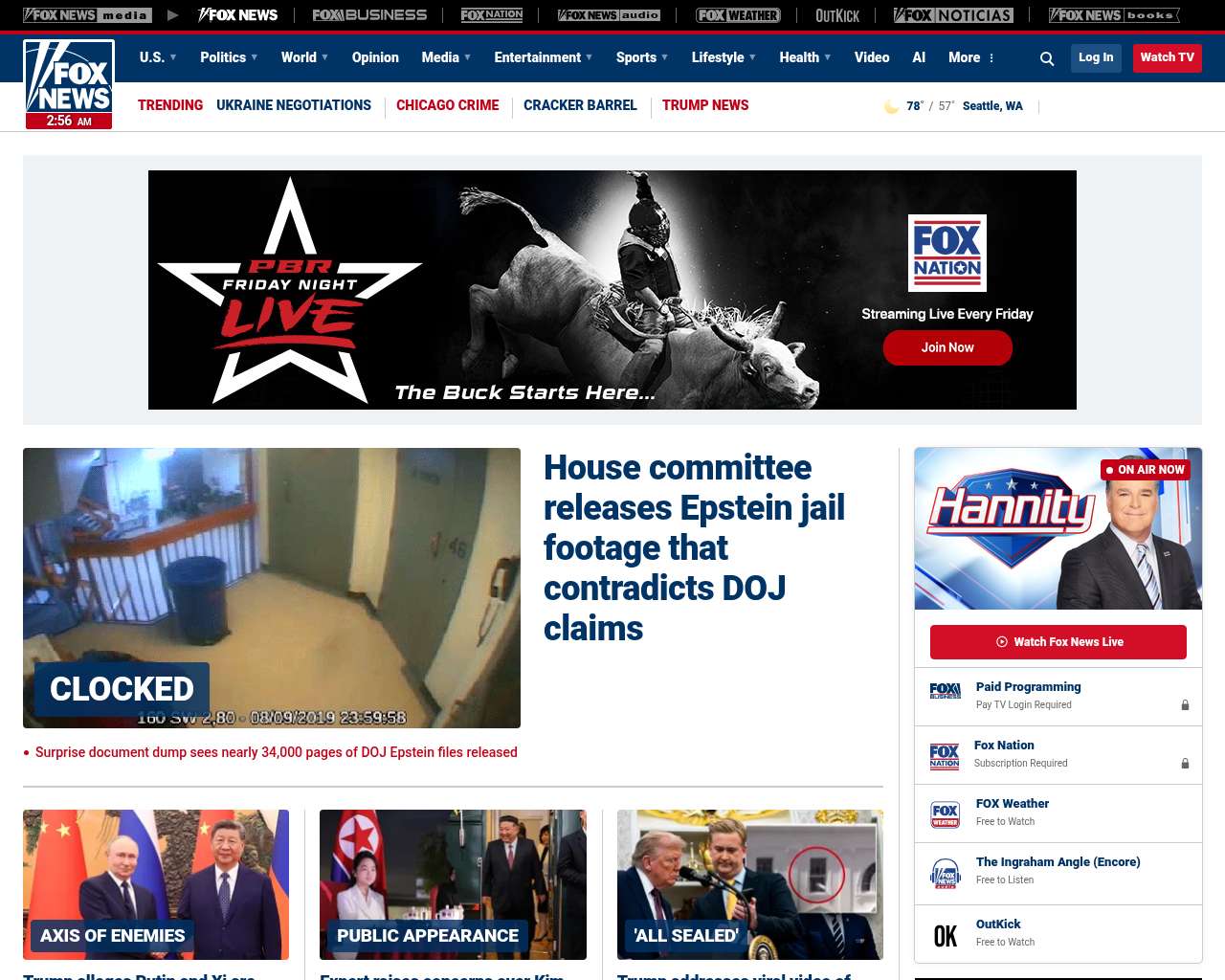Visit OutKick network logo
This screenshot has width=1225, height=980.
point(837,15)
